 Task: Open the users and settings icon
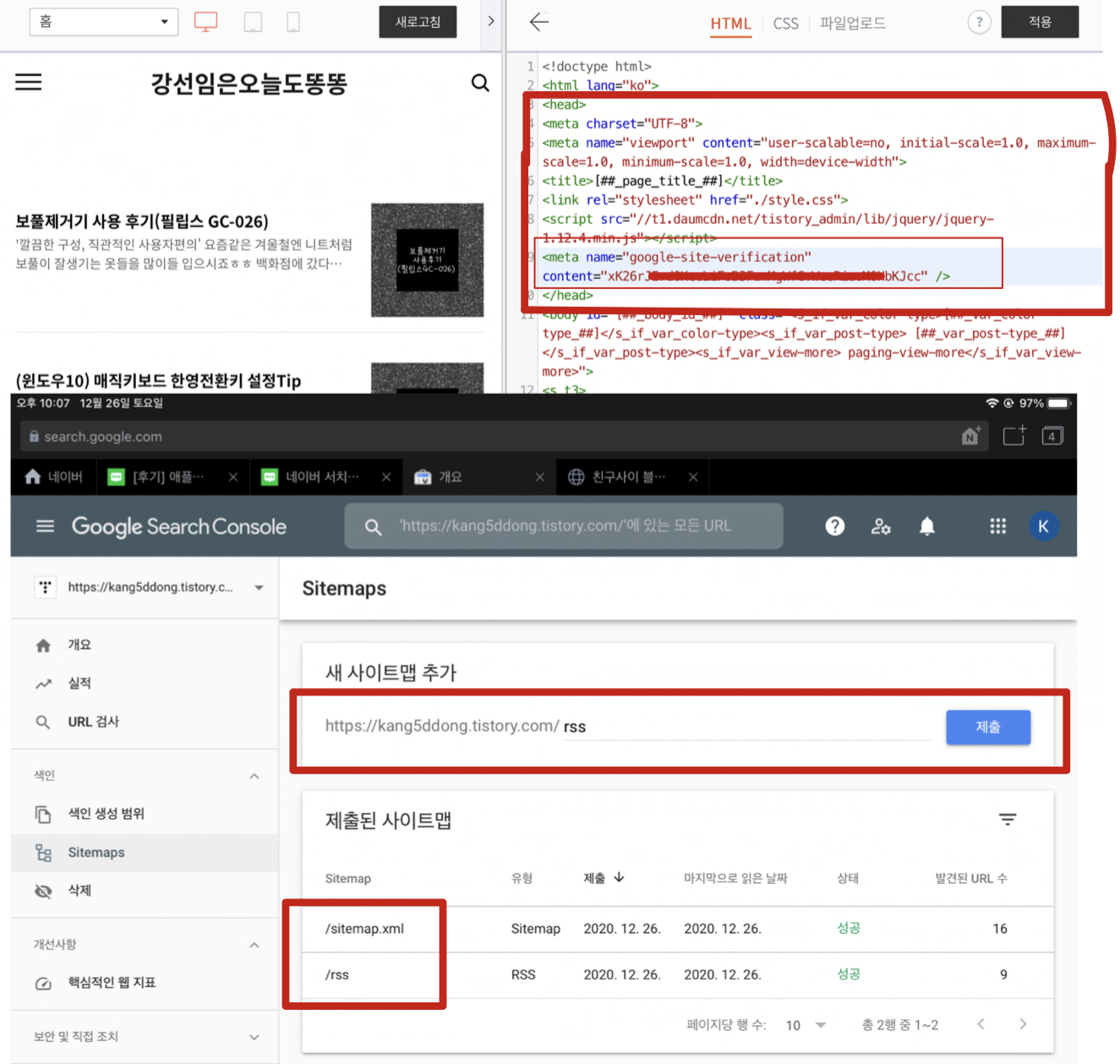(x=881, y=527)
